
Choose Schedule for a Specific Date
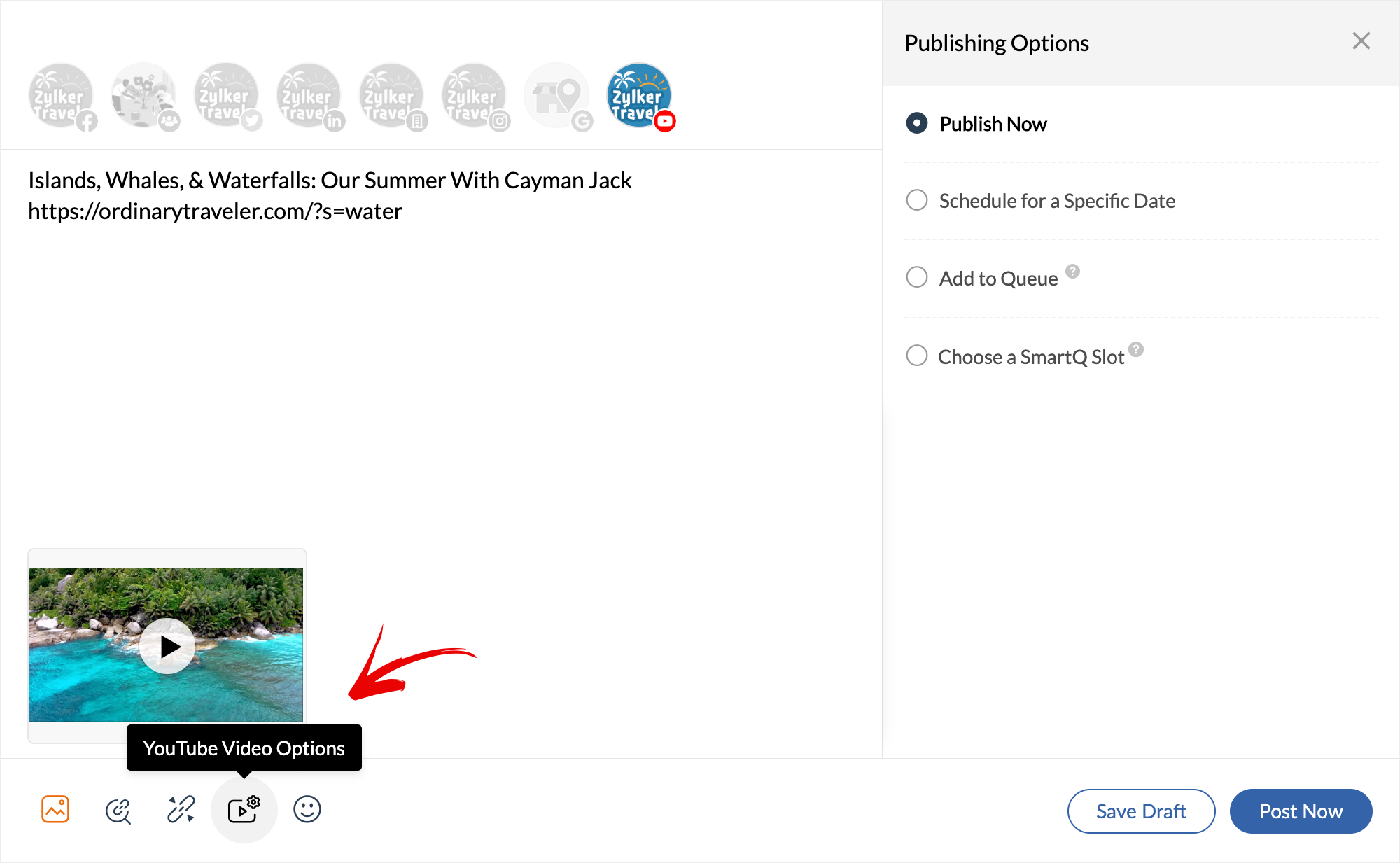tap(917, 201)
